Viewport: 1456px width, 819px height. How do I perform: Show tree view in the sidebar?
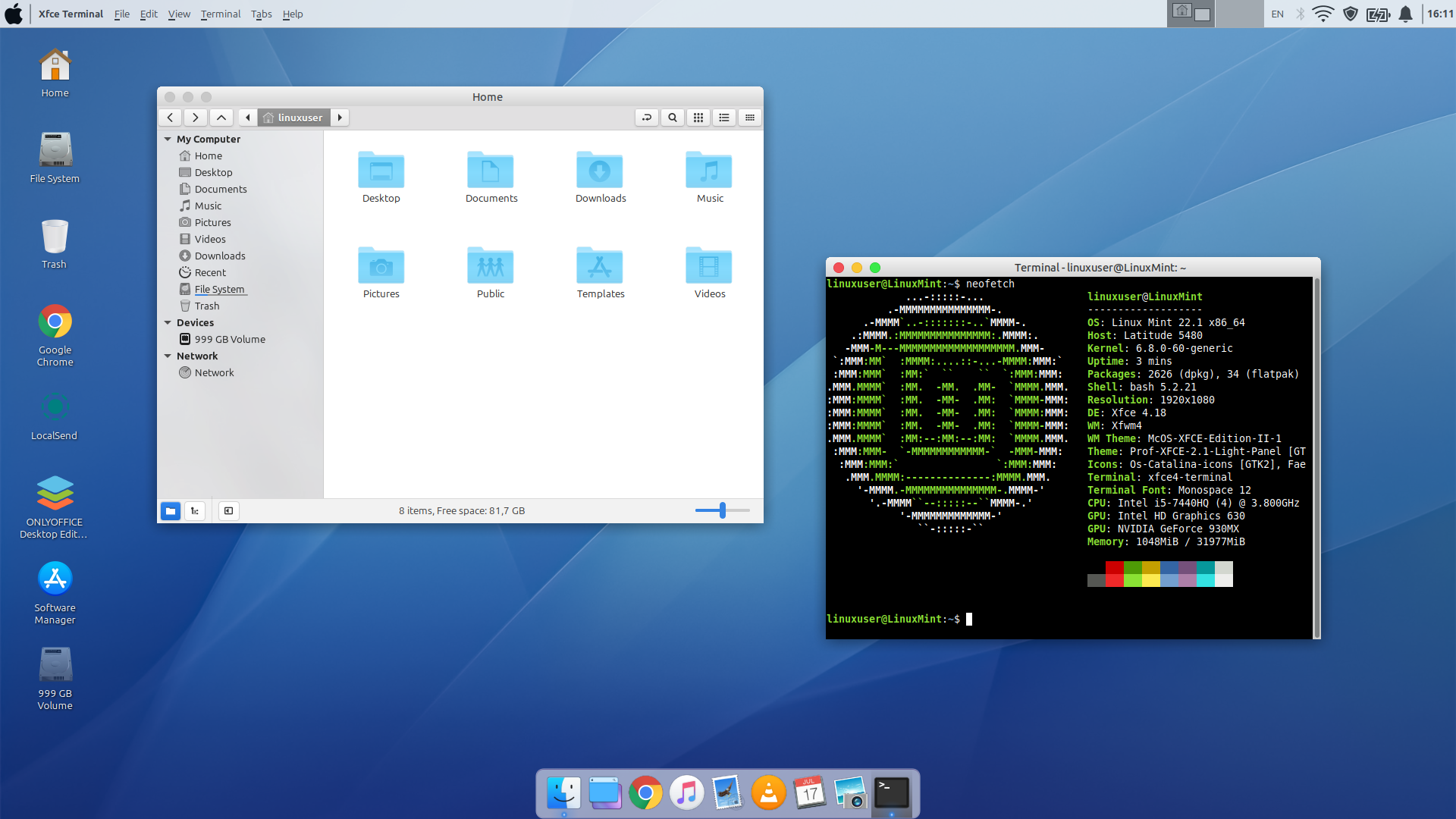click(x=195, y=511)
